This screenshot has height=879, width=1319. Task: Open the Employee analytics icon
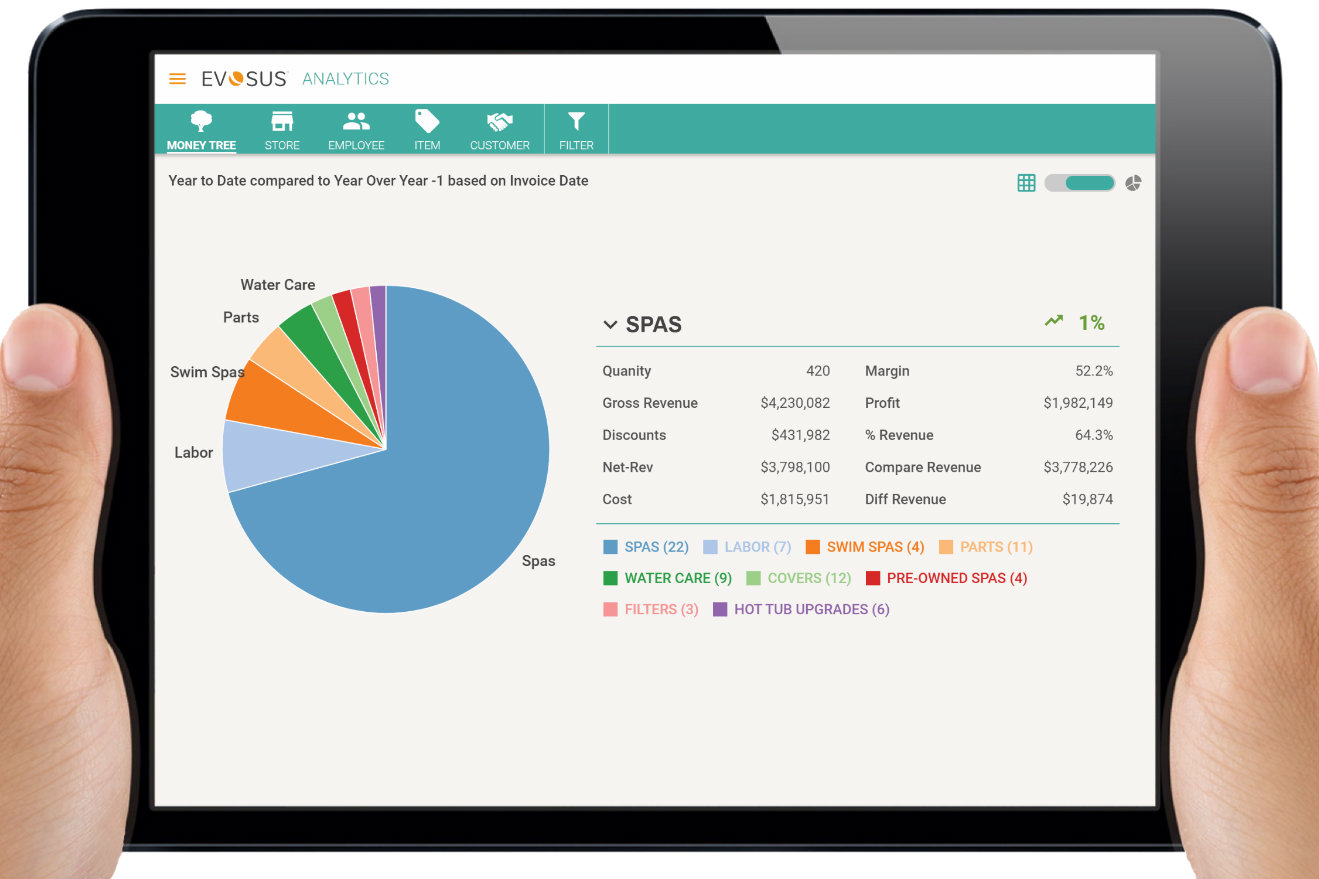pos(356,122)
